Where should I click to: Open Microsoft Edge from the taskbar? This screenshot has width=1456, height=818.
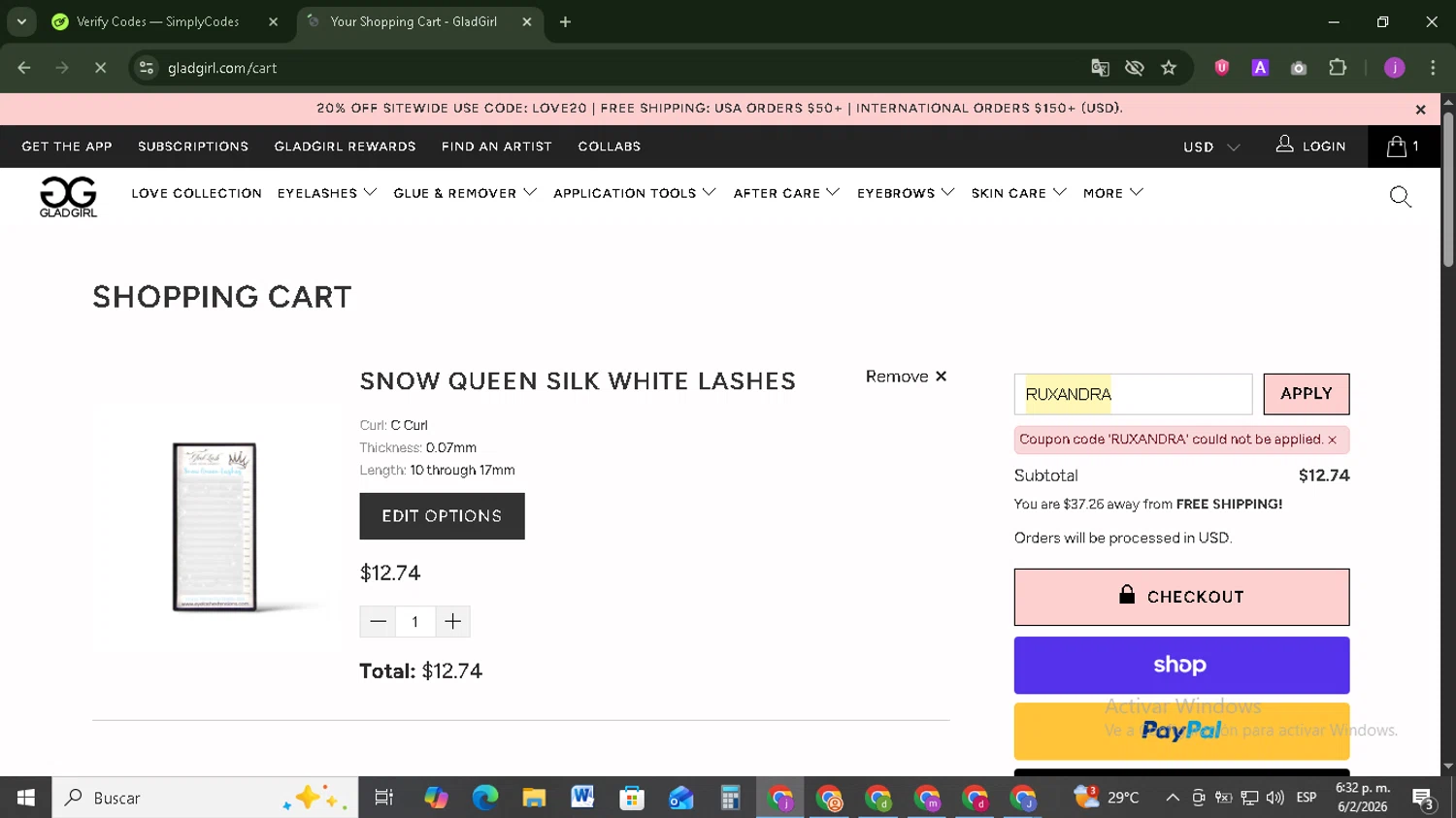pos(484,798)
